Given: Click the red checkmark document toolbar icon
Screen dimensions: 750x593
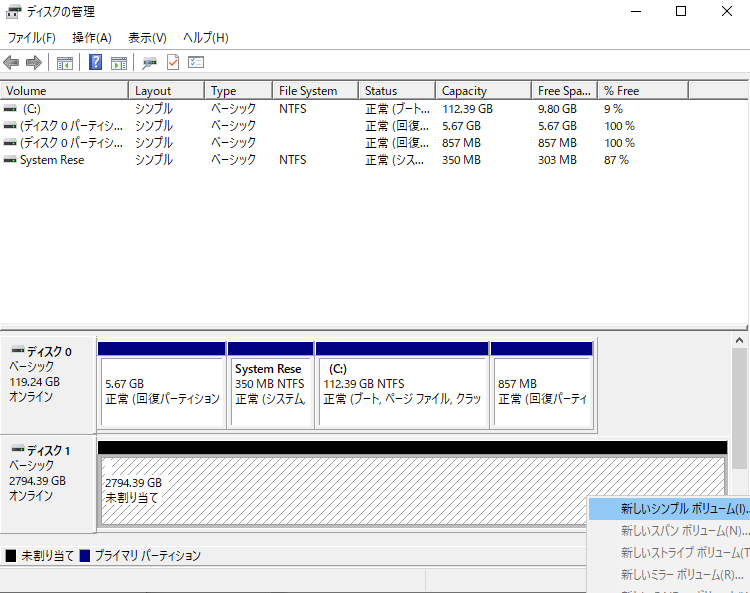Looking at the screenshot, I should pos(172,63).
